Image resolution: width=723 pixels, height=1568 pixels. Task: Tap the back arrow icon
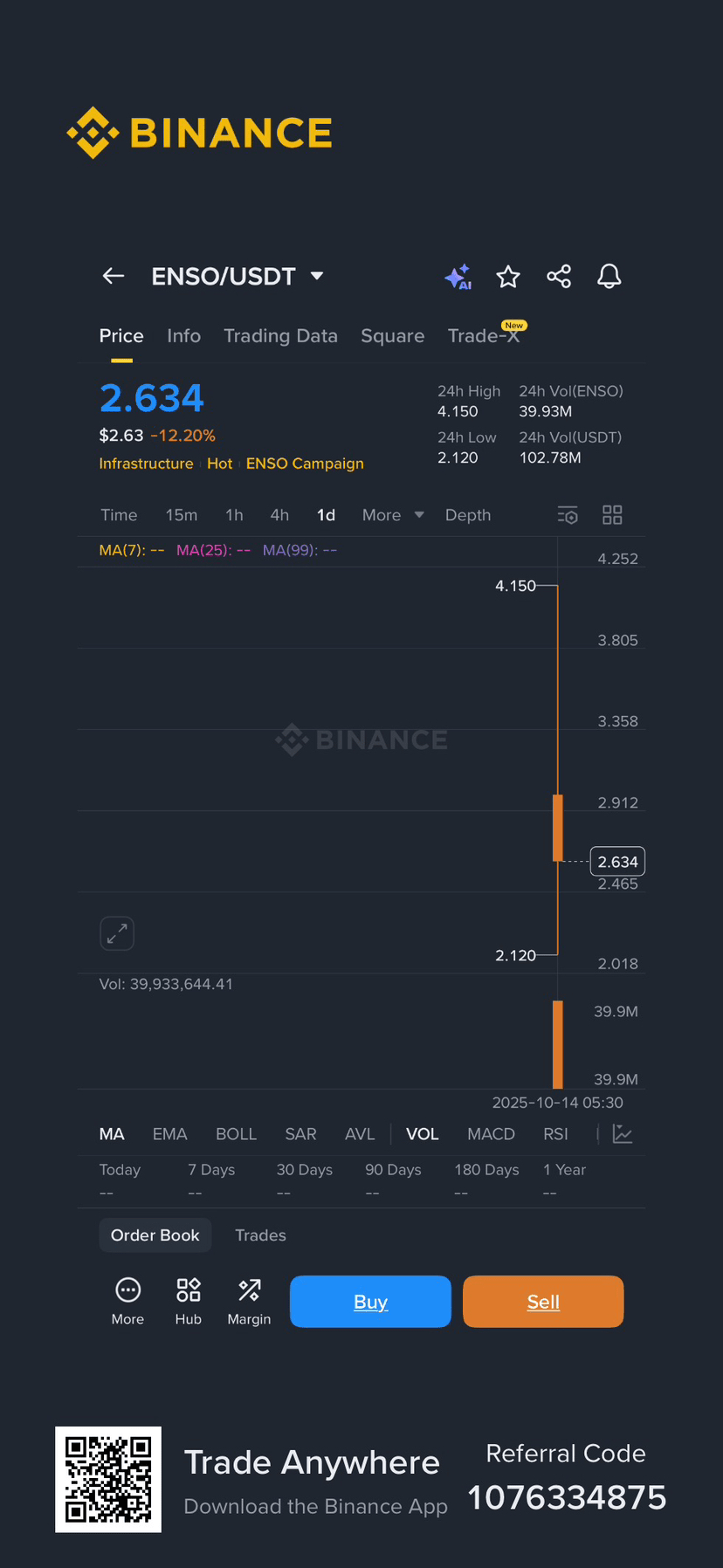point(114,277)
